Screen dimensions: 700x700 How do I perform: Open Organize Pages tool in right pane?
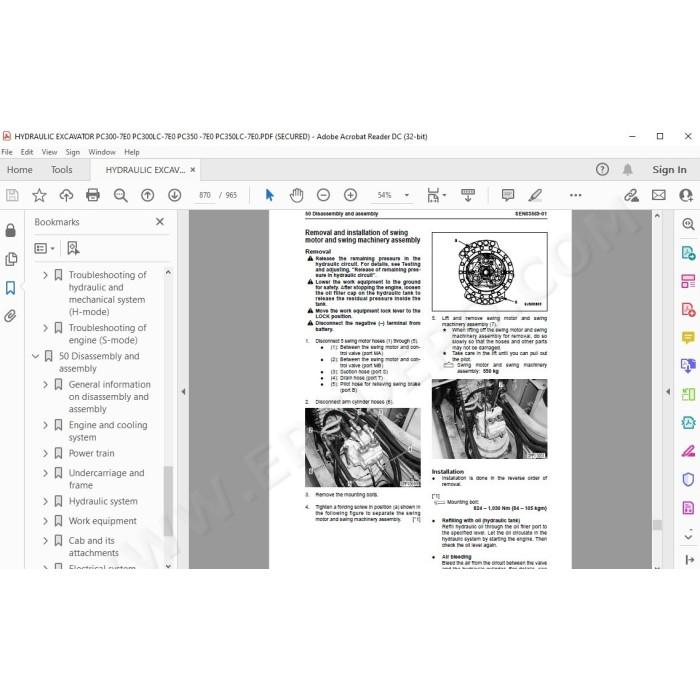pyautogui.click(x=688, y=281)
